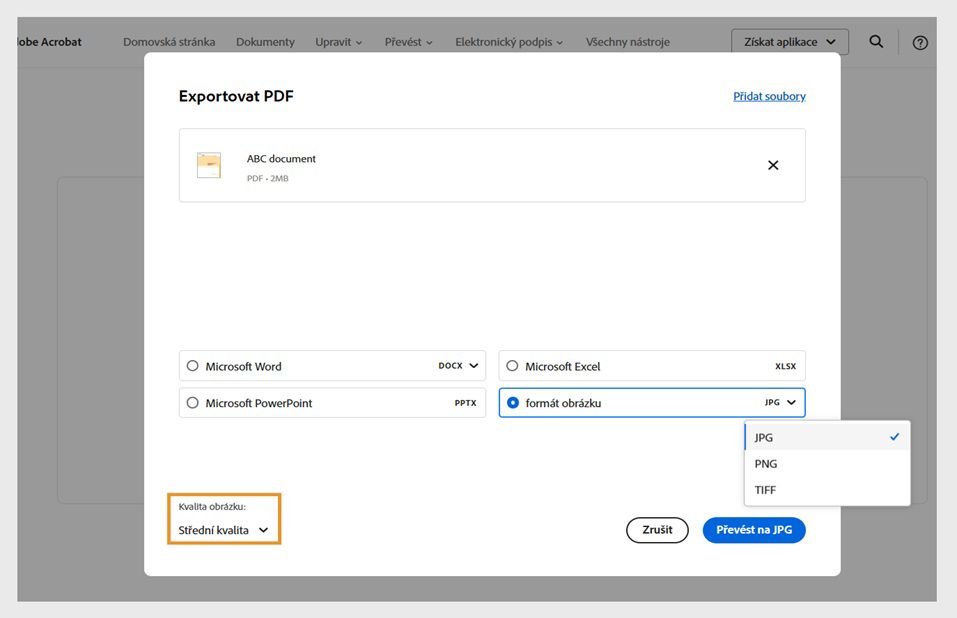
Task: Collapse the JPG image format dropdown
Action: (792, 403)
